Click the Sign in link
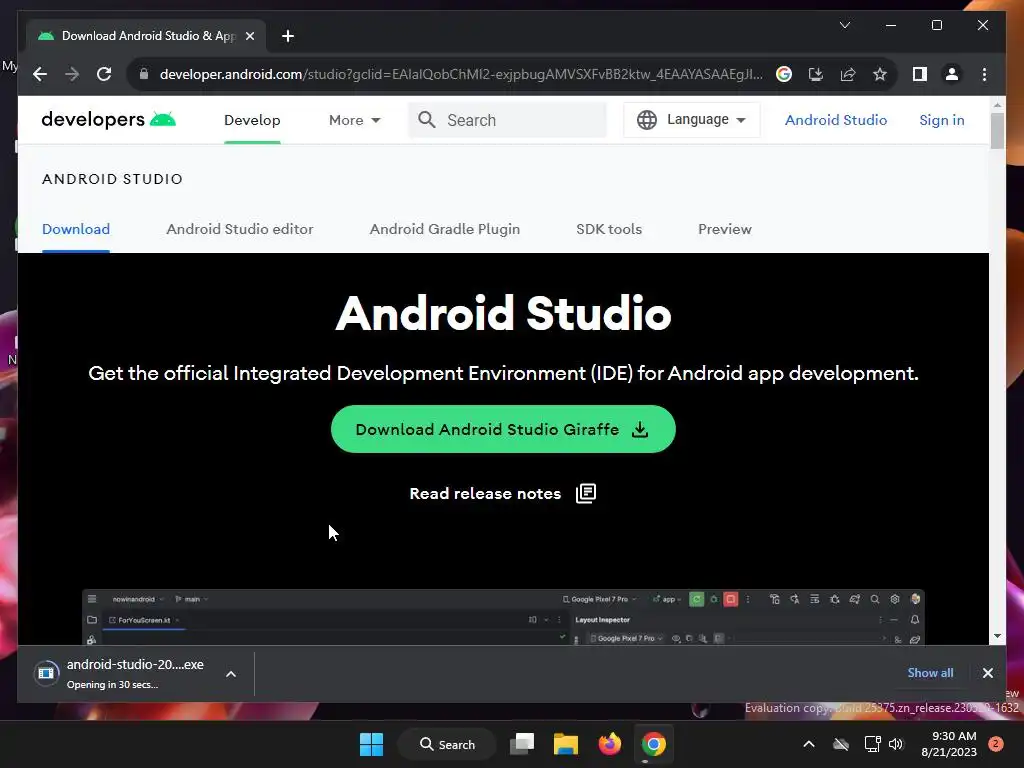1024x768 pixels. (x=942, y=120)
